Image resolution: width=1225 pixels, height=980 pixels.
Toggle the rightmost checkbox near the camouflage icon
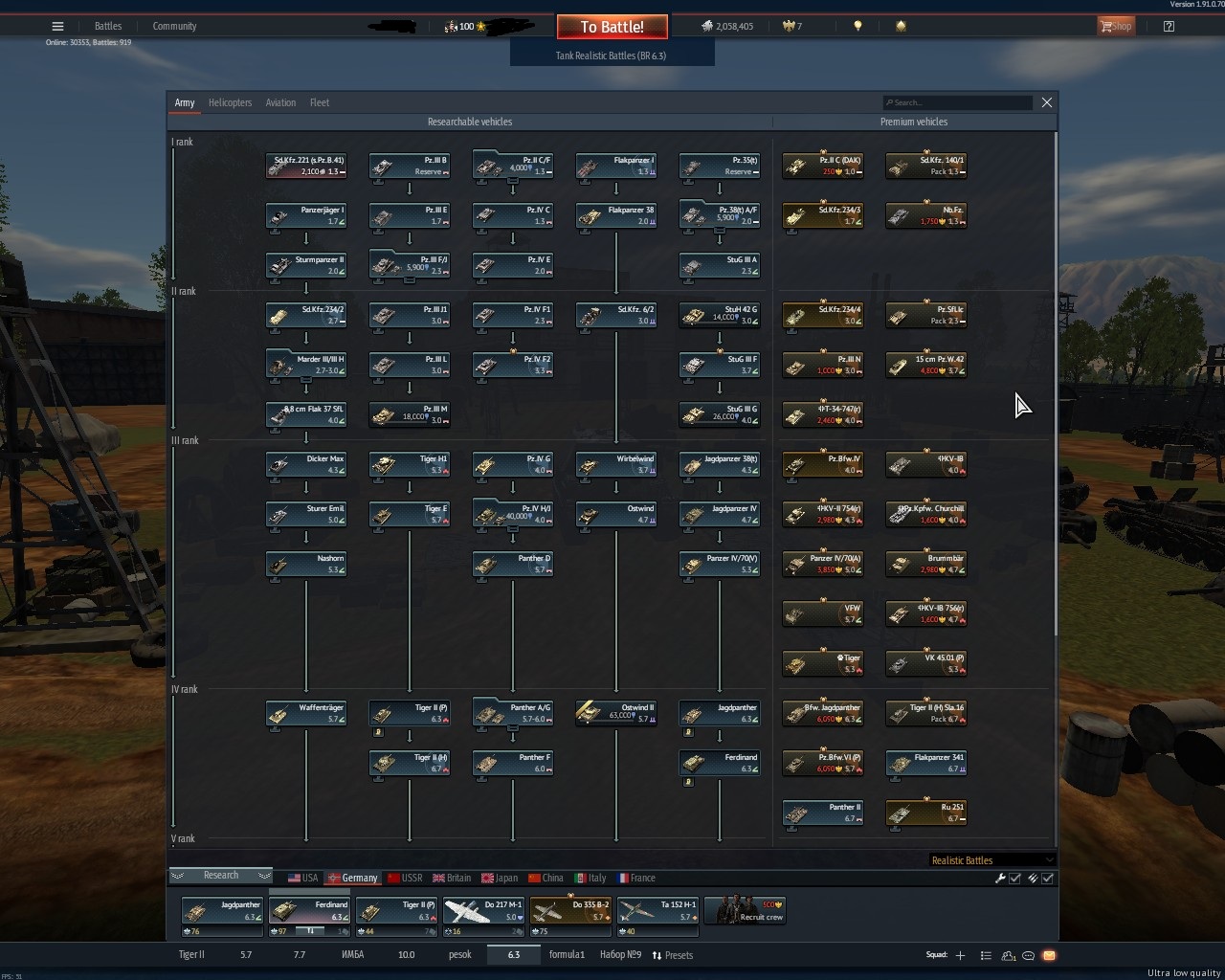(1049, 878)
